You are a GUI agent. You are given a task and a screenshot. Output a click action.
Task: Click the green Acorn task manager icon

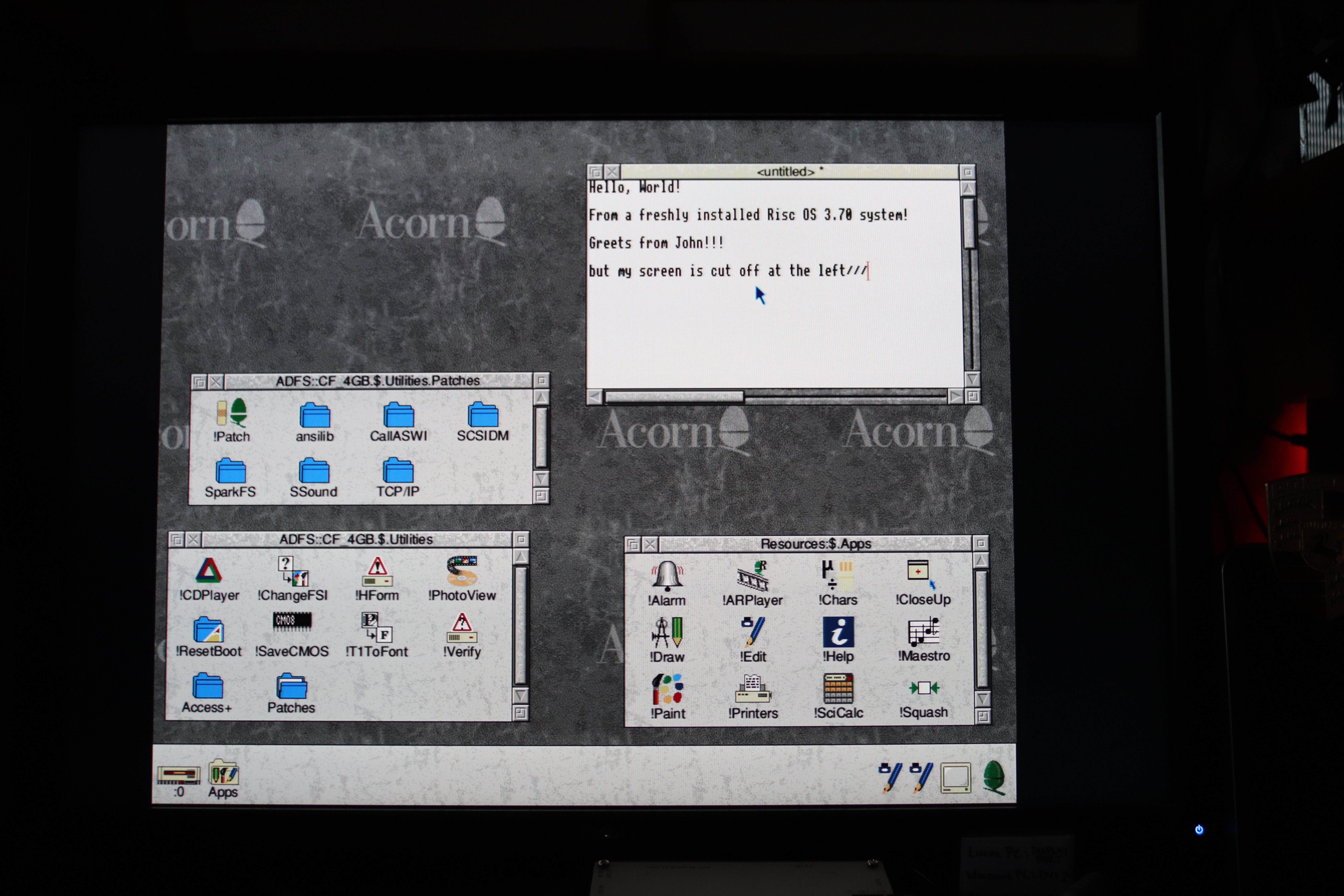click(x=994, y=777)
